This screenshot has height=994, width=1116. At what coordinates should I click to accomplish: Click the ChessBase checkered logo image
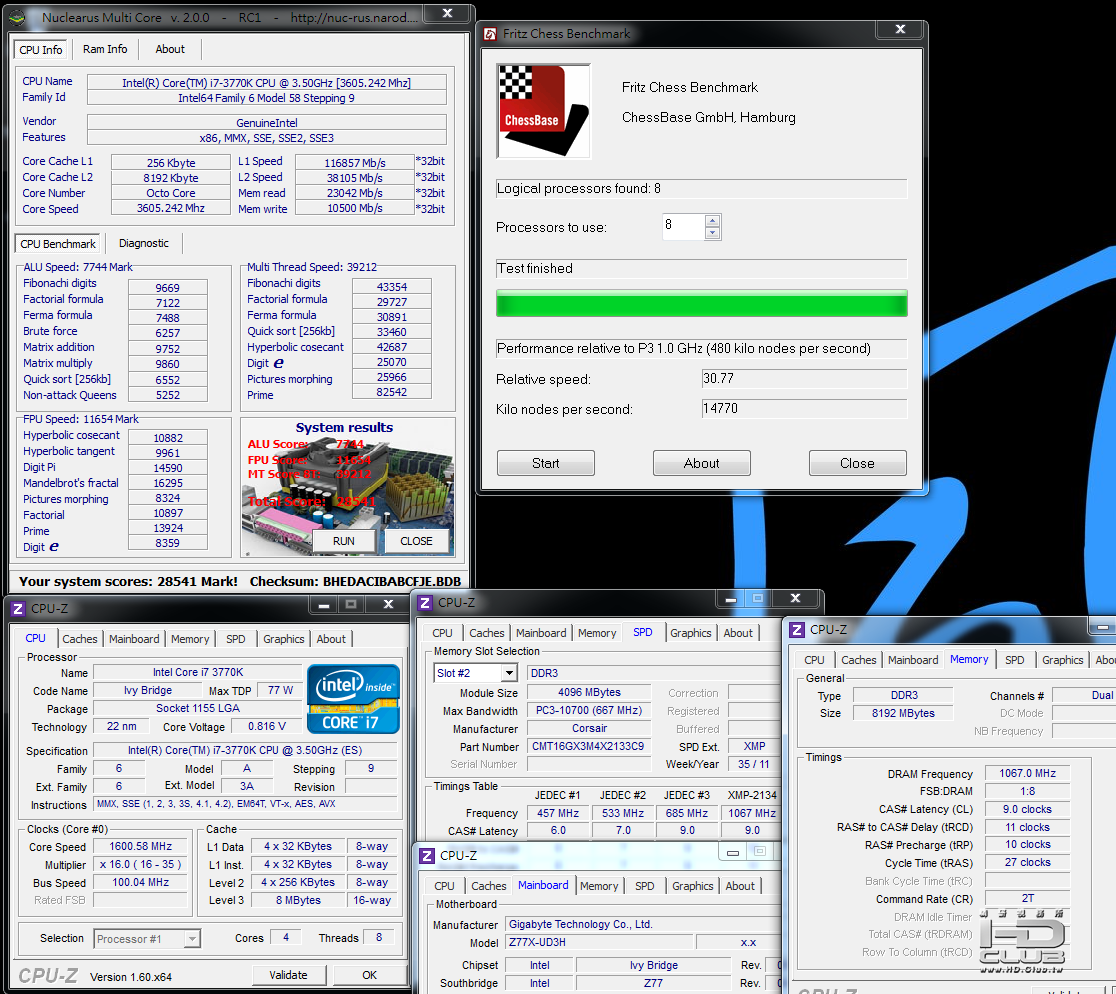point(543,111)
